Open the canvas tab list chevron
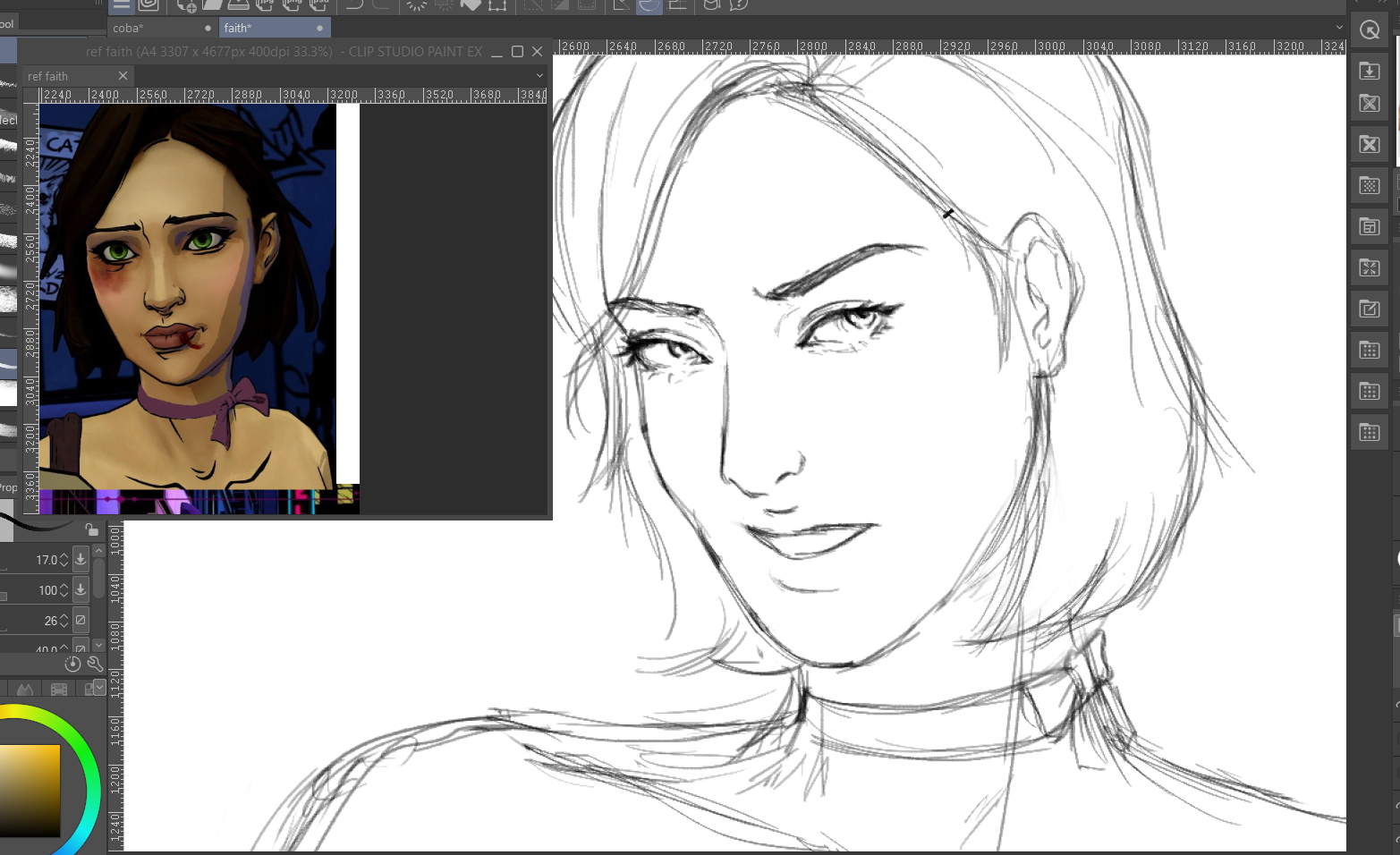1400x855 pixels. (1339, 28)
